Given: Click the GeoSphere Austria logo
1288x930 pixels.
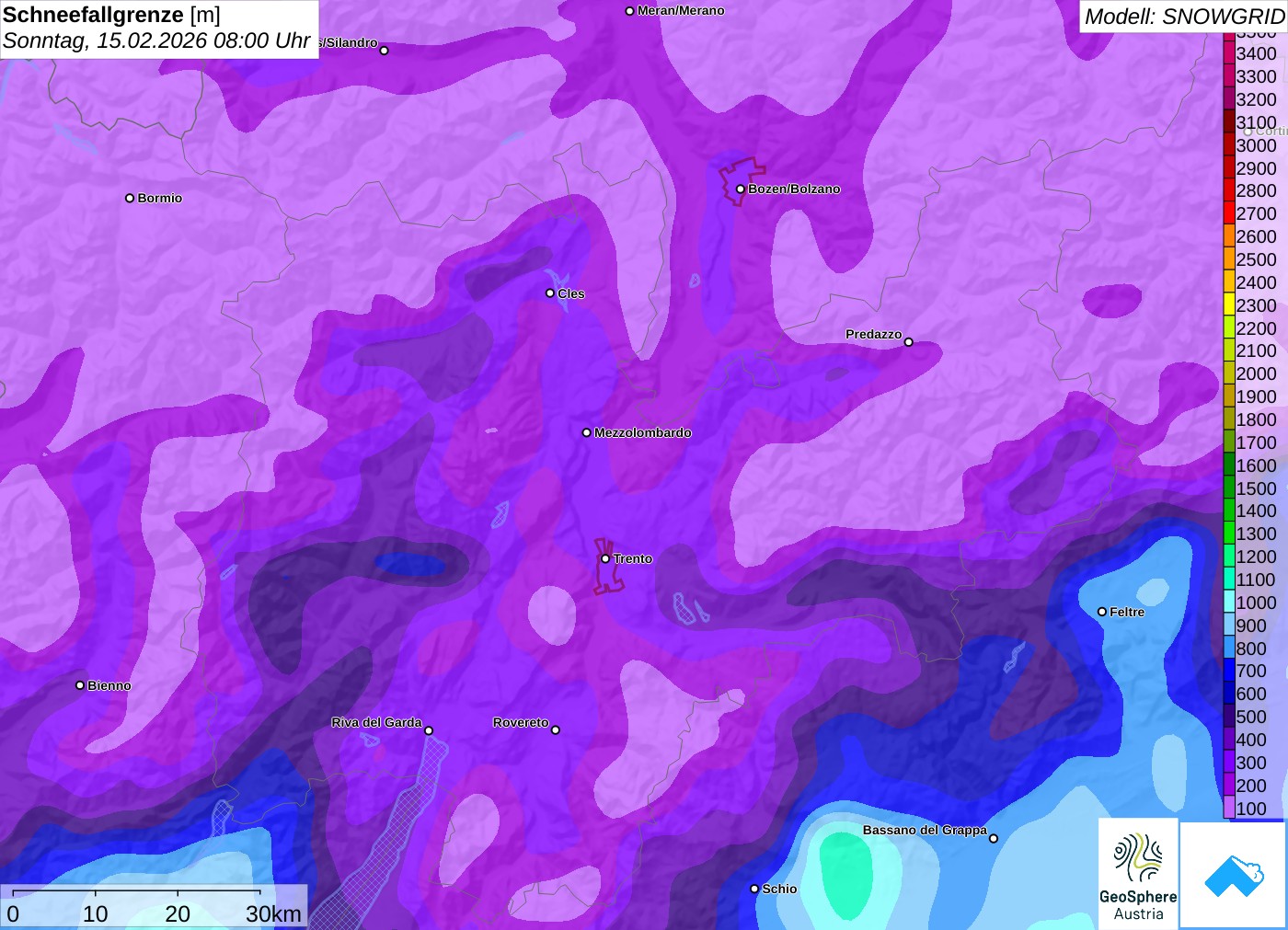Looking at the screenshot, I should (x=1138, y=872).
